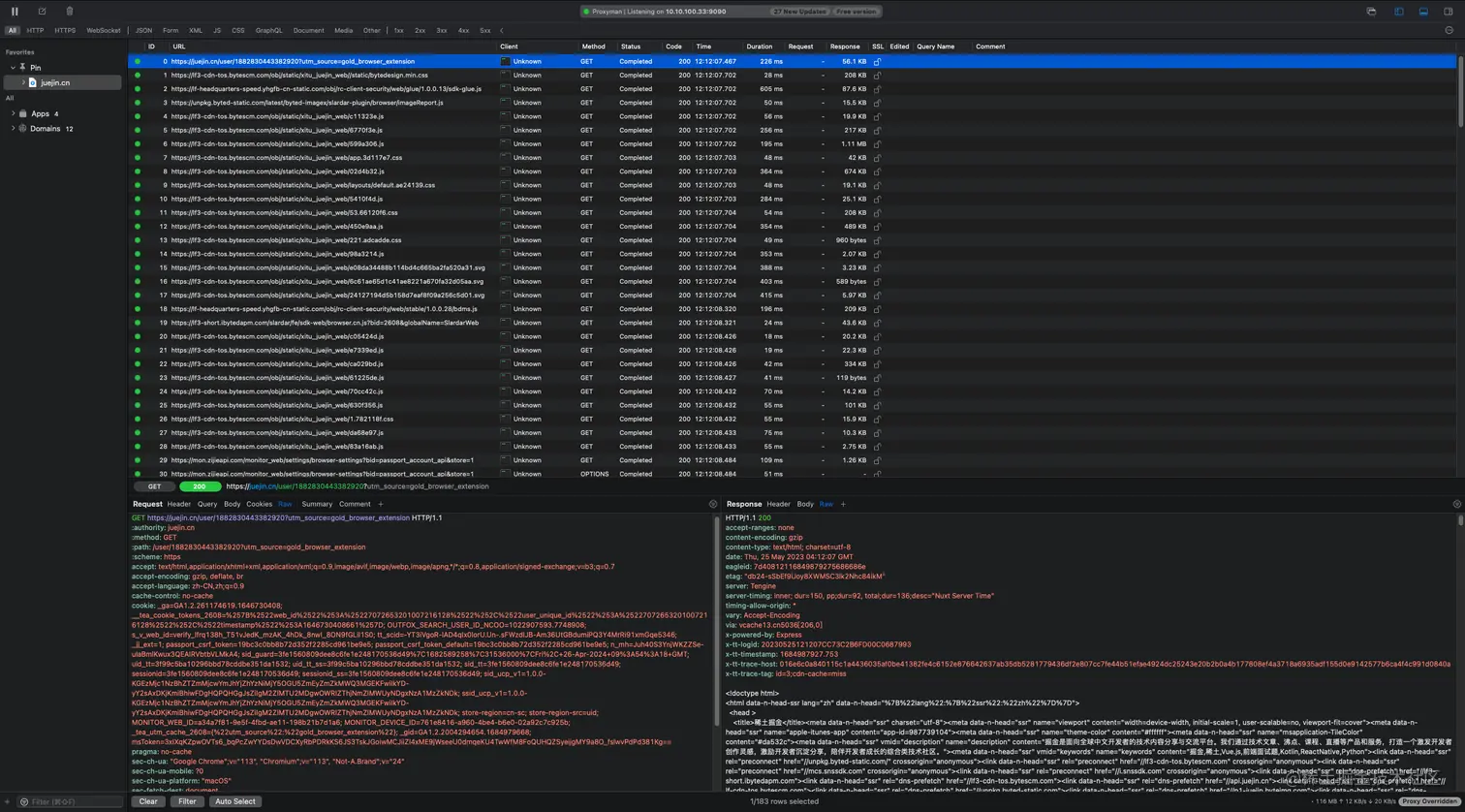Viewport: 1465px width, 812px height.
Task: Click the SSL lock icon of row 0
Action: pyautogui.click(x=877, y=61)
